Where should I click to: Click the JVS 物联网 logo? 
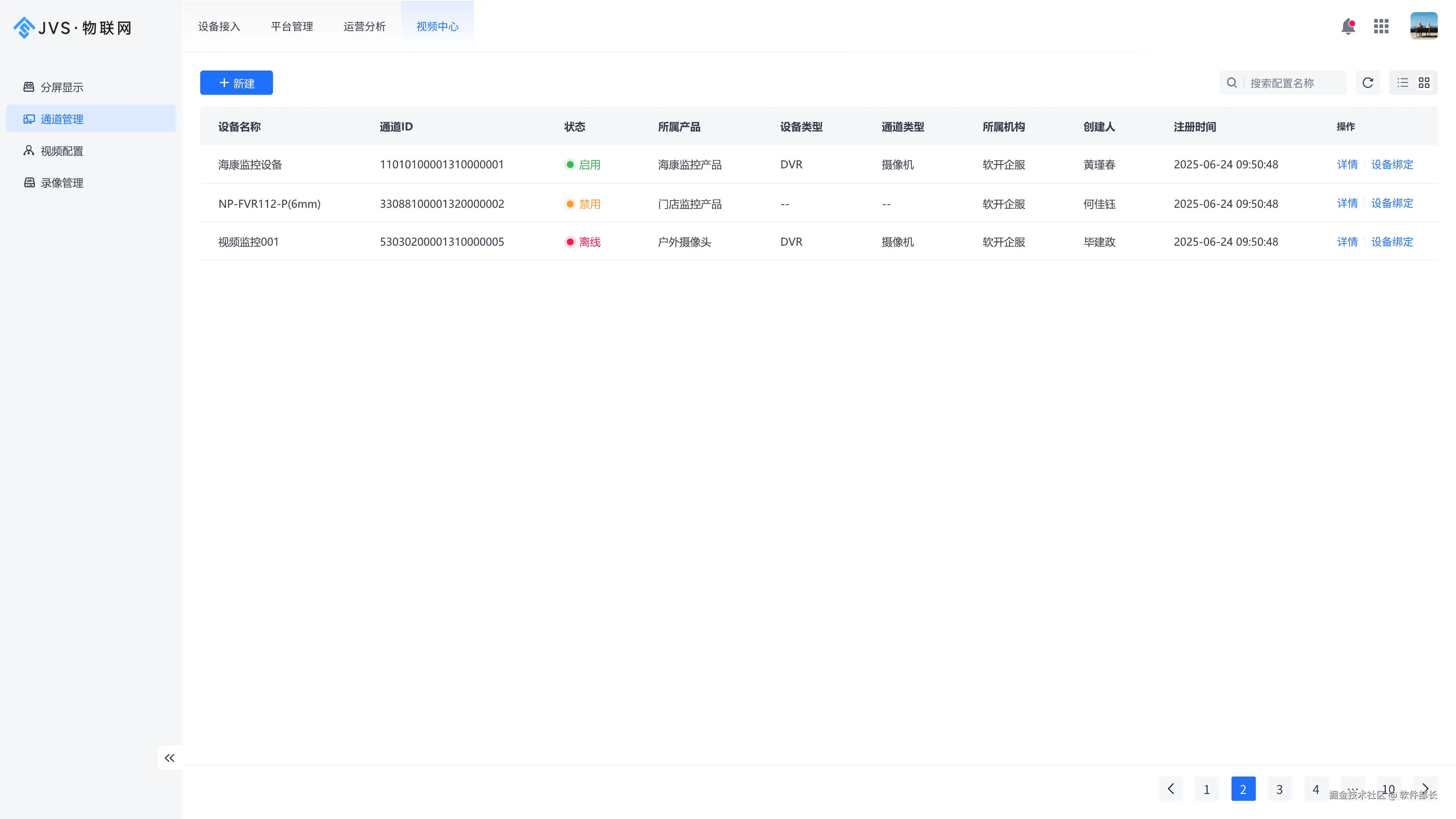(x=72, y=27)
